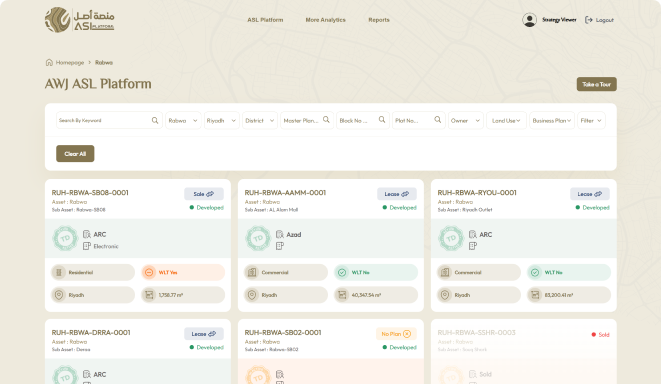The image size is (661, 384).
Task: Open asset title RUH-RBWA-DRRA-0001
Action: coord(91,333)
